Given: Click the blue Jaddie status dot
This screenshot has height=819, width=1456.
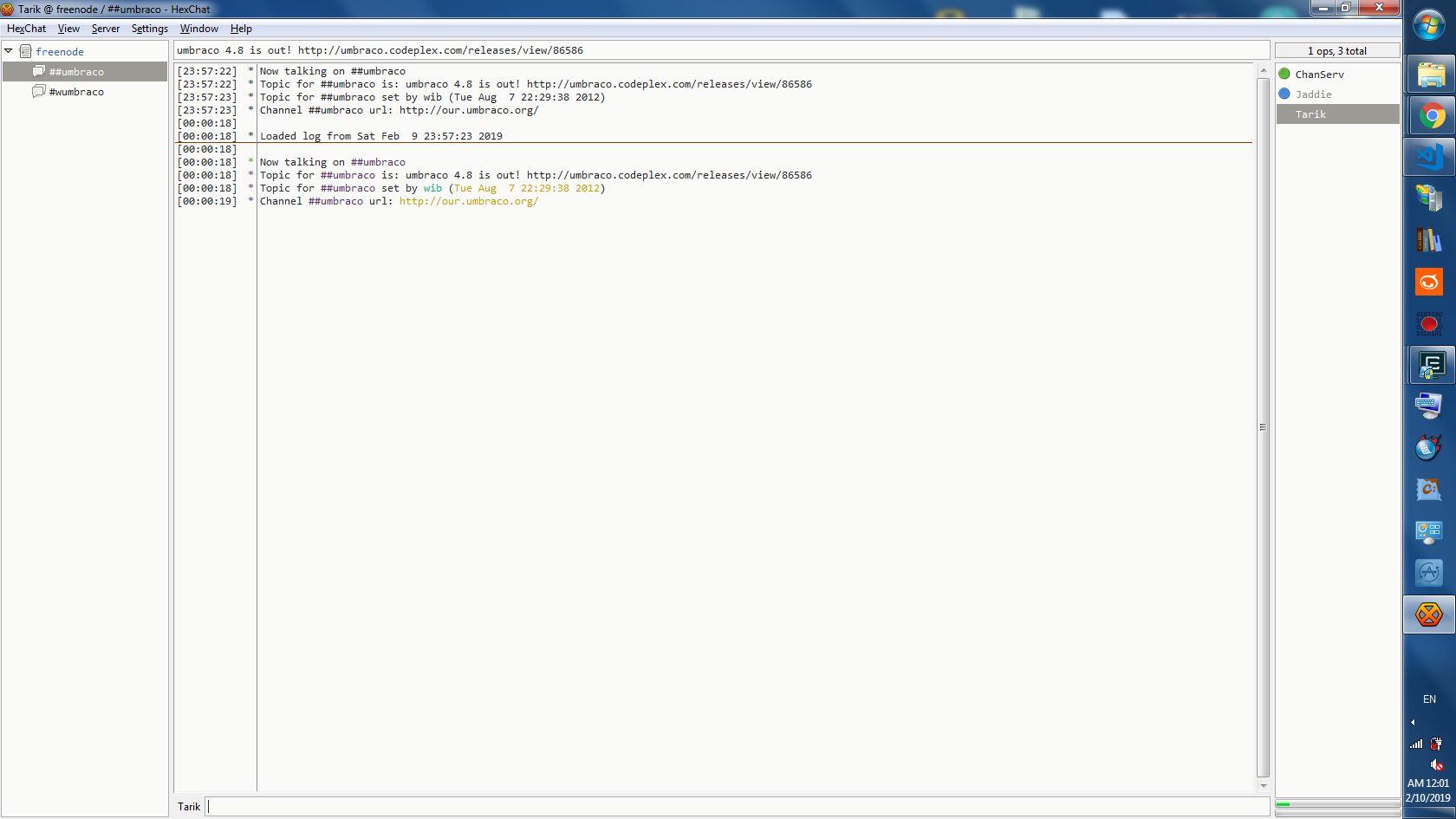Looking at the screenshot, I should click(1284, 94).
